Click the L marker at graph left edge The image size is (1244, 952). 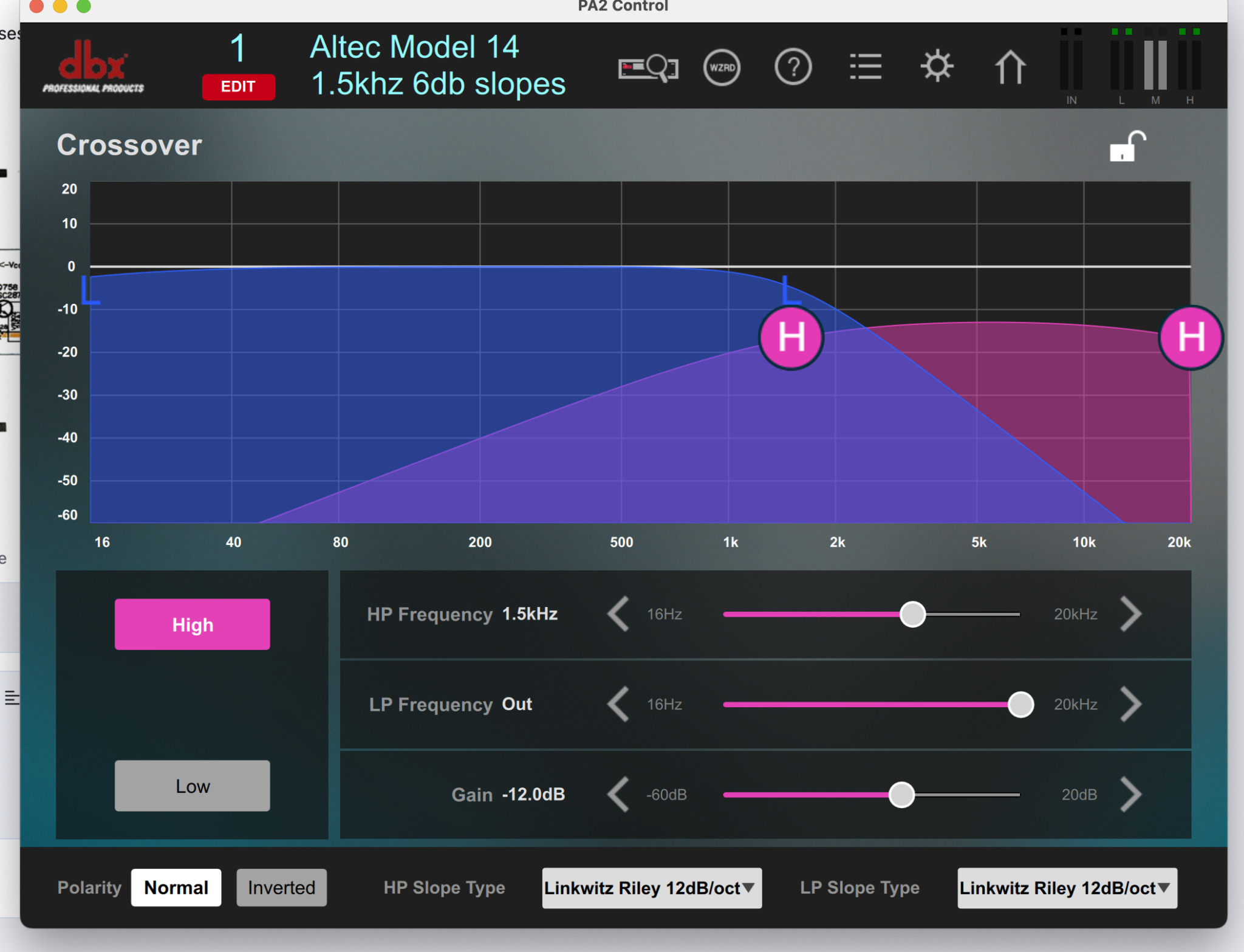point(90,289)
